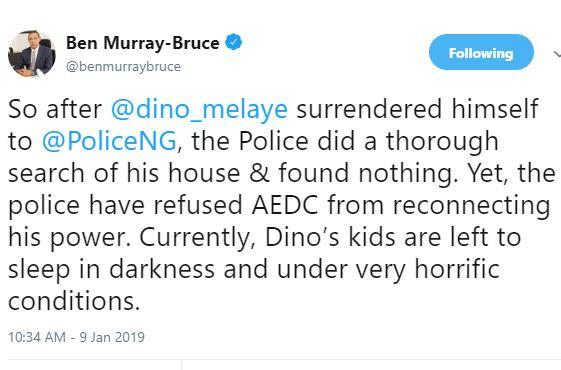The width and height of the screenshot is (561, 370).
Task: Click the word 'surrendered' in the tweet
Action: [369, 109]
